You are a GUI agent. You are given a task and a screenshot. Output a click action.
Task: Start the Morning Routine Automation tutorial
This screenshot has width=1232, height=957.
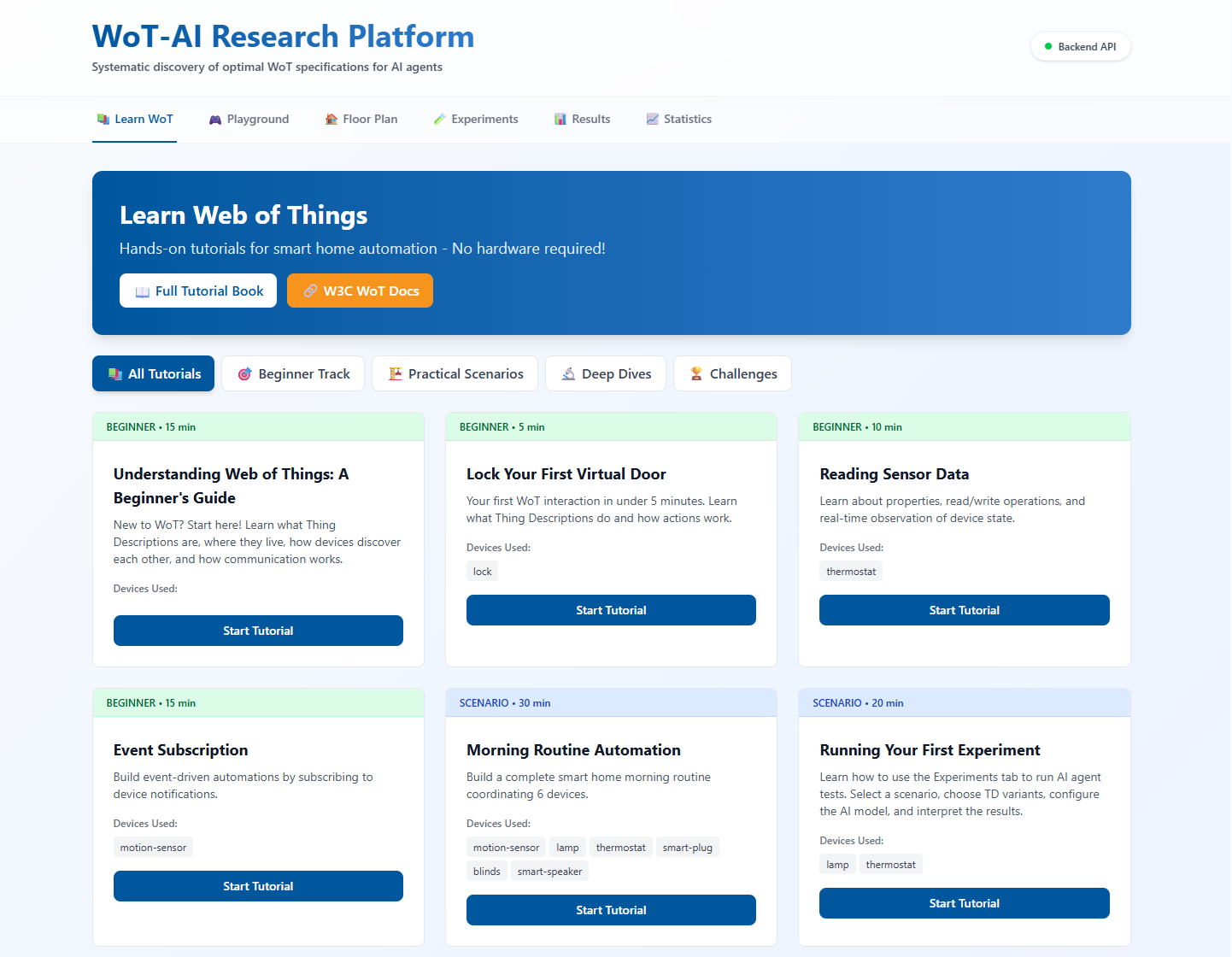pyautogui.click(x=611, y=910)
